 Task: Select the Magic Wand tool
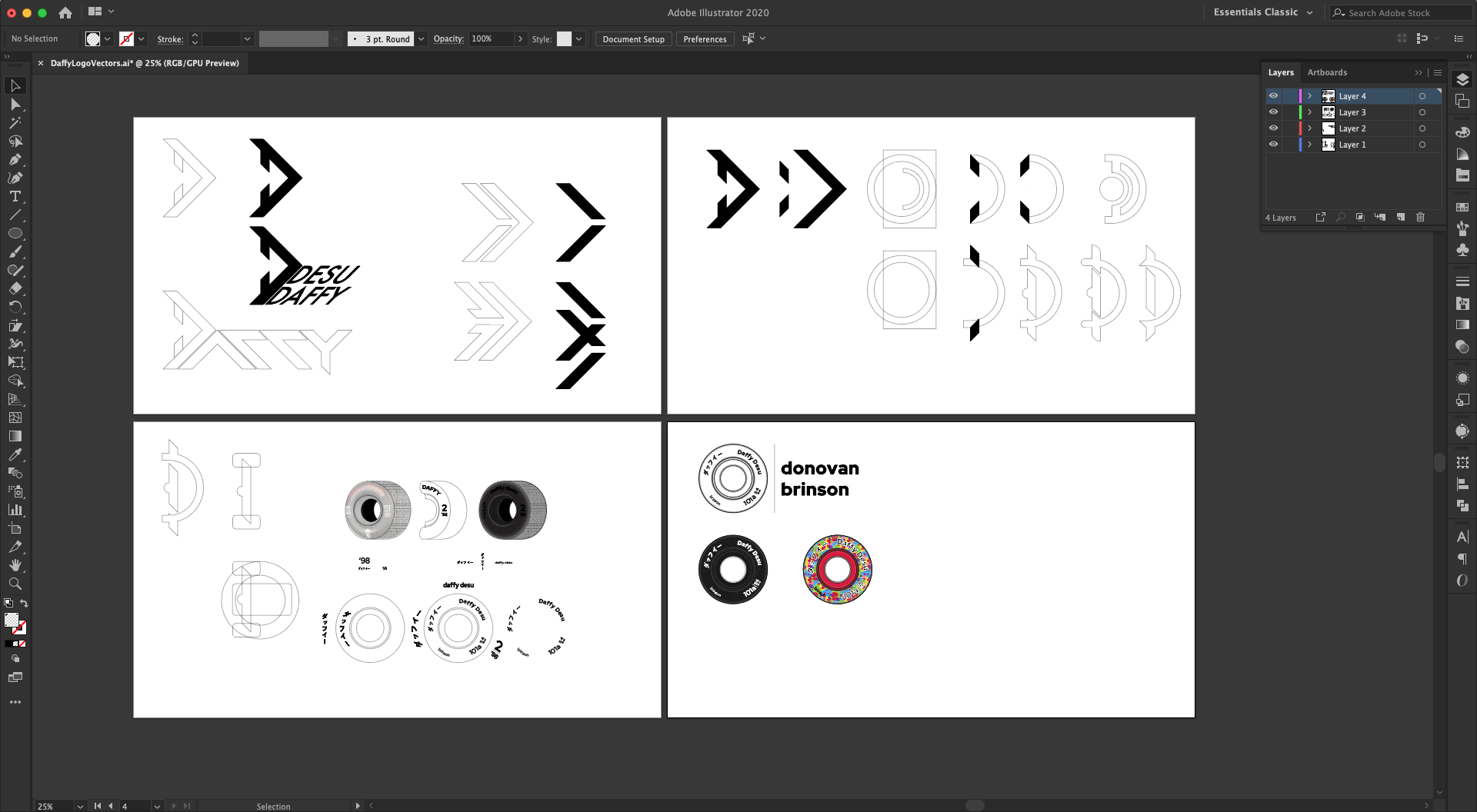click(x=15, y=122)
